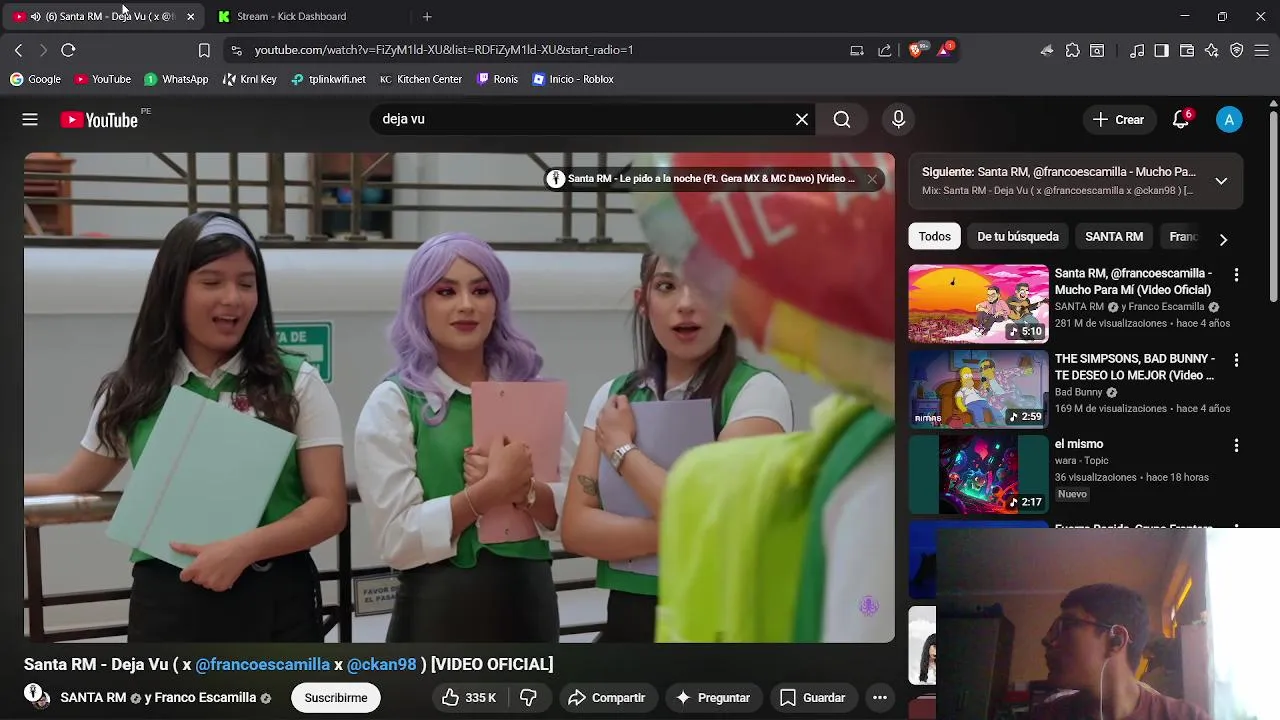The height and width of the screenshot is (720, 1280).
Task: Go back in browser history
Action: point(18,50)
